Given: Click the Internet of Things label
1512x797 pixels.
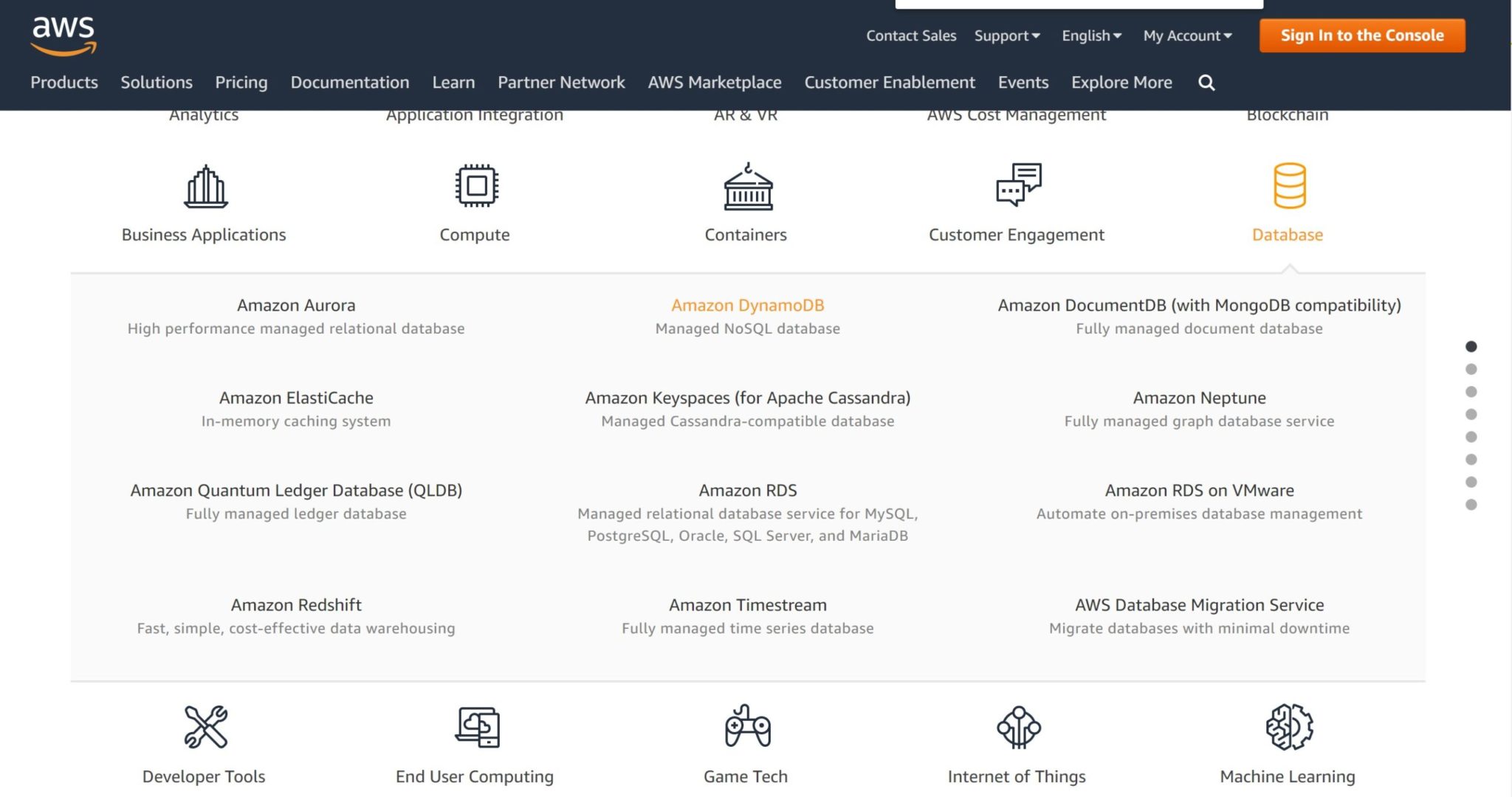Looking at the screenshot, I should (1017, 776).
